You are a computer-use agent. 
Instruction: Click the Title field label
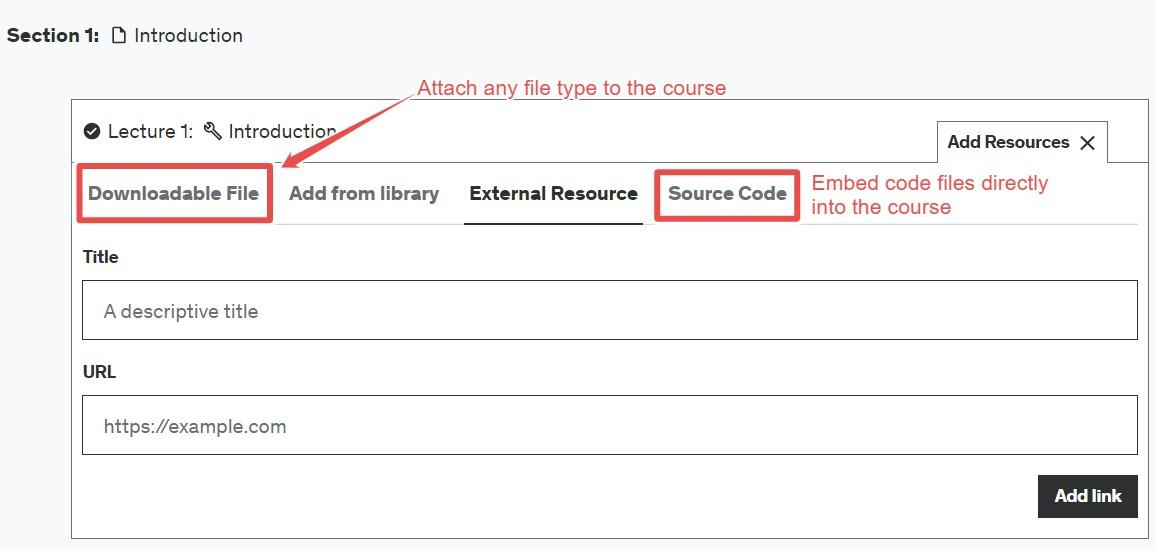click(x=101, y=257)
